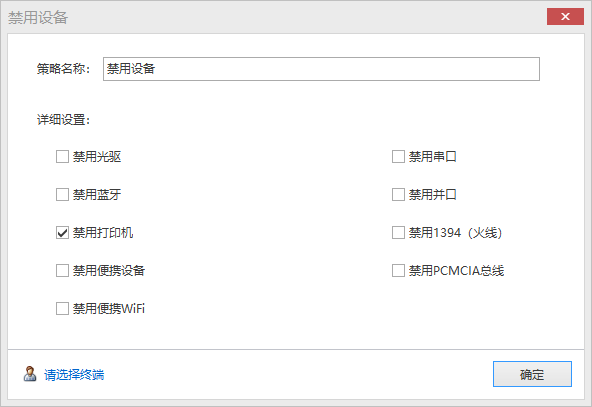This screenshot has width=592, height=407.
Task: Tick the 禁用蓝牙 checkbox
Action: (x=62, y=195)
